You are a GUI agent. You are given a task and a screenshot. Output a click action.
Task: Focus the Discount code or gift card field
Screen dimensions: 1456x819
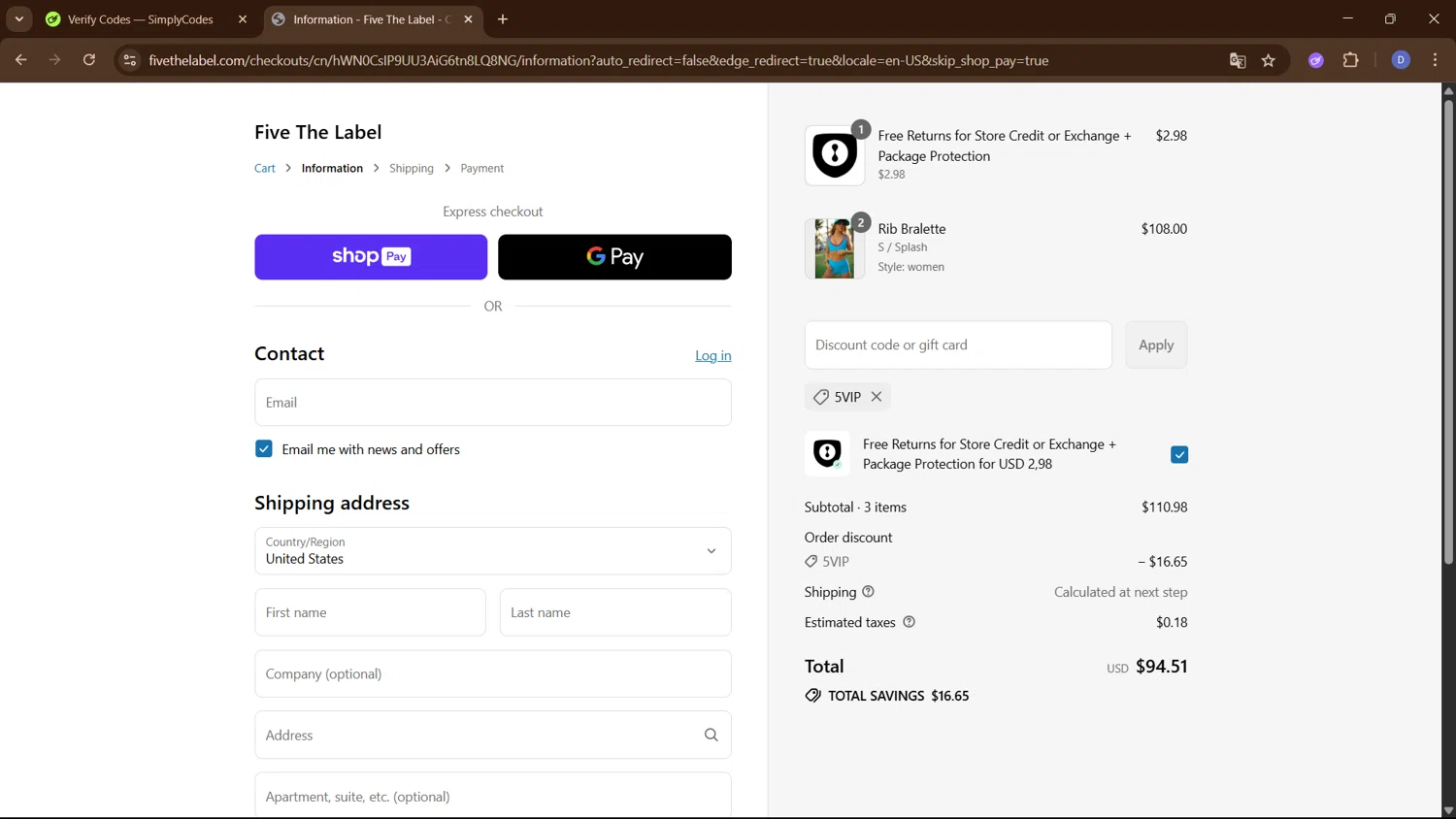click(x=958, y=345)
